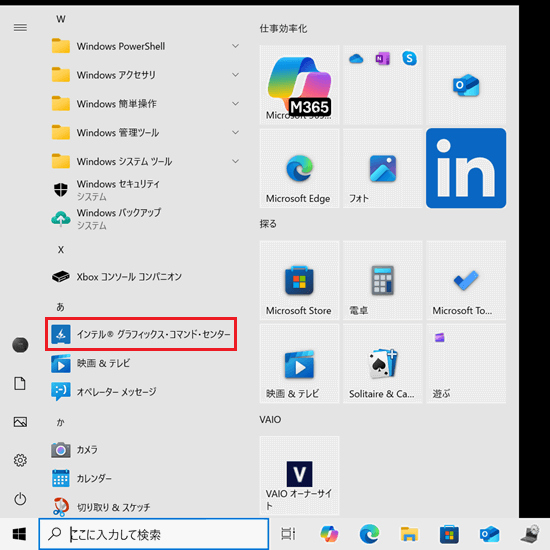Viewport: 550px width, 550px height.
Task: Open オペレーター メッセージ app
Action: [x=145, y=391]
